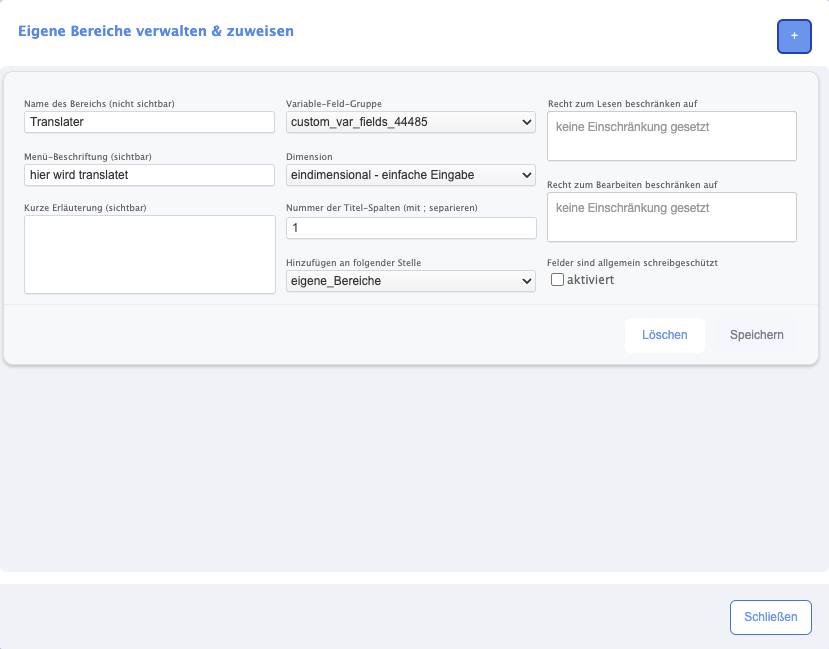Open the Variable-Feld-Gruppe dropdown

[x=411, y=122]
